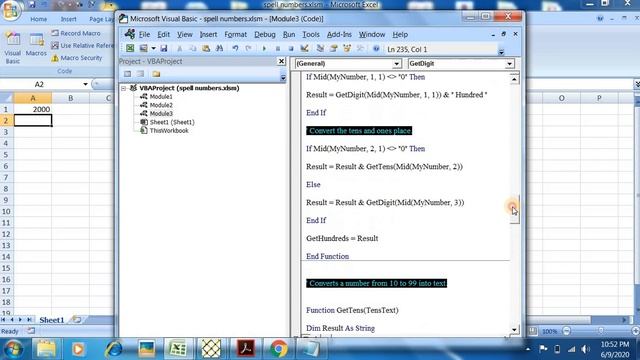This screenshot has width=640, height=360.
Task: Click the Save toolbar icon in VBA editor
Action: (x=164, y=49)
